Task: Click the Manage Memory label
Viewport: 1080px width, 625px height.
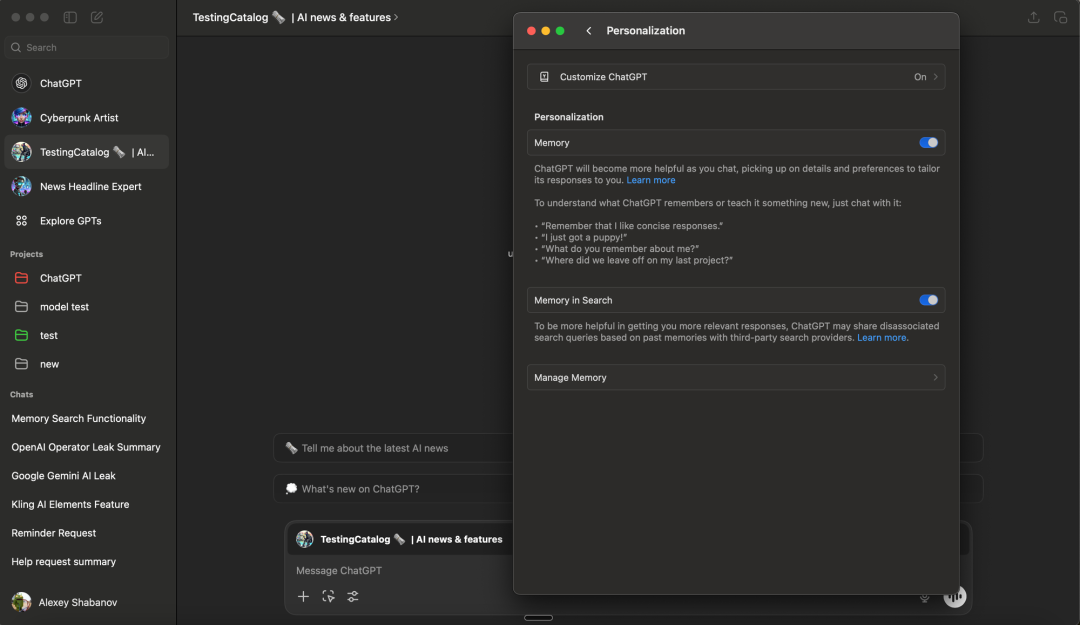Action: click(x=570, y=377)
